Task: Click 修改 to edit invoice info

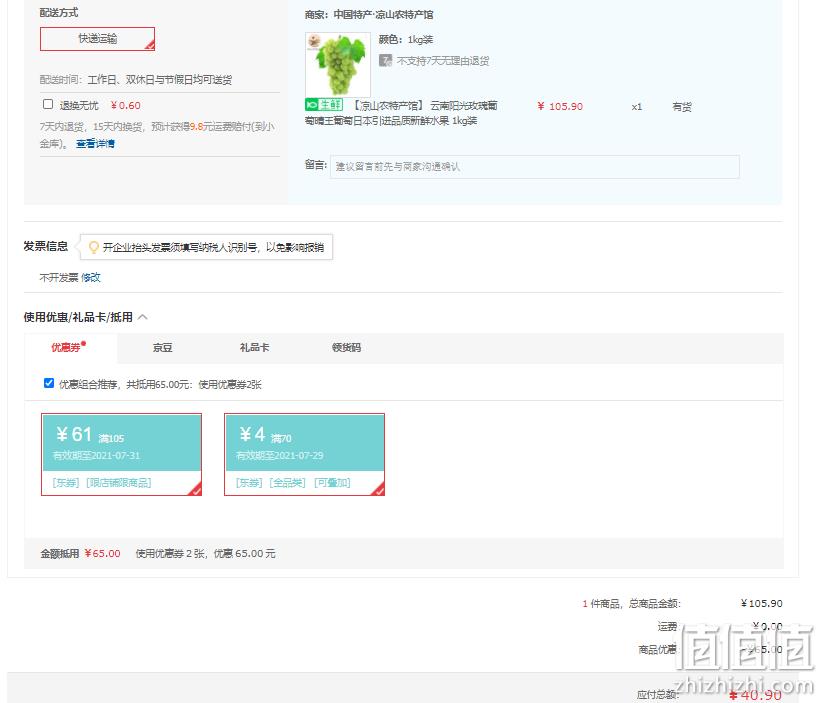Action: coord(91,277)
